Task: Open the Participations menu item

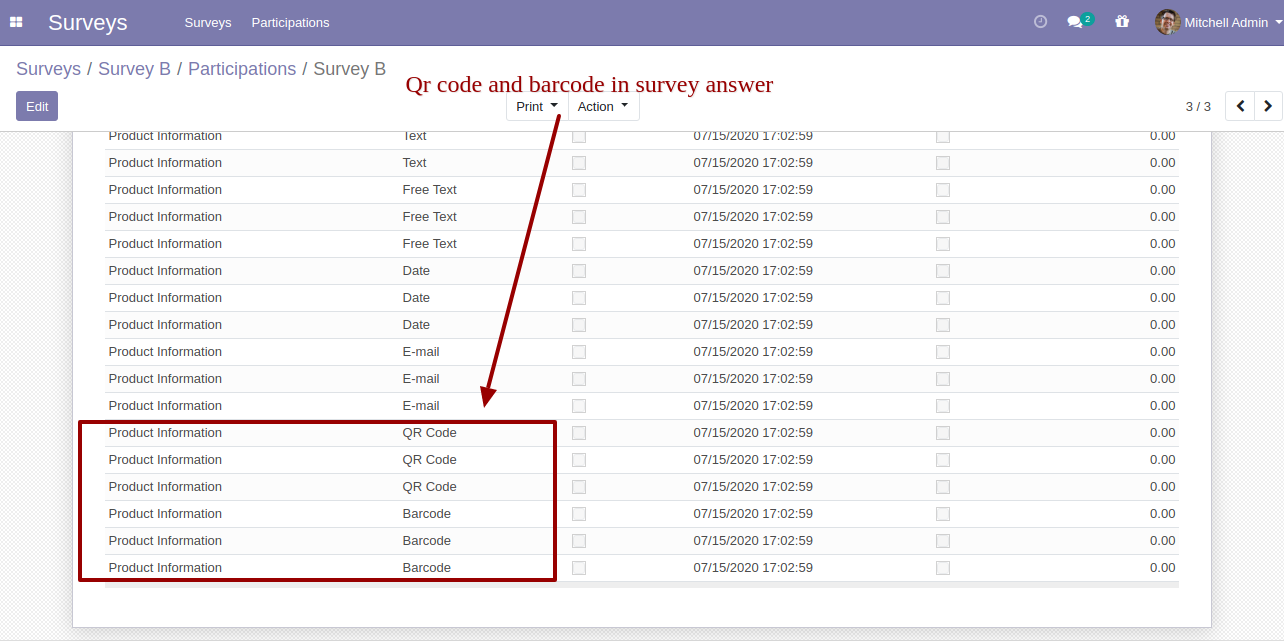Action: pos(290,22)
